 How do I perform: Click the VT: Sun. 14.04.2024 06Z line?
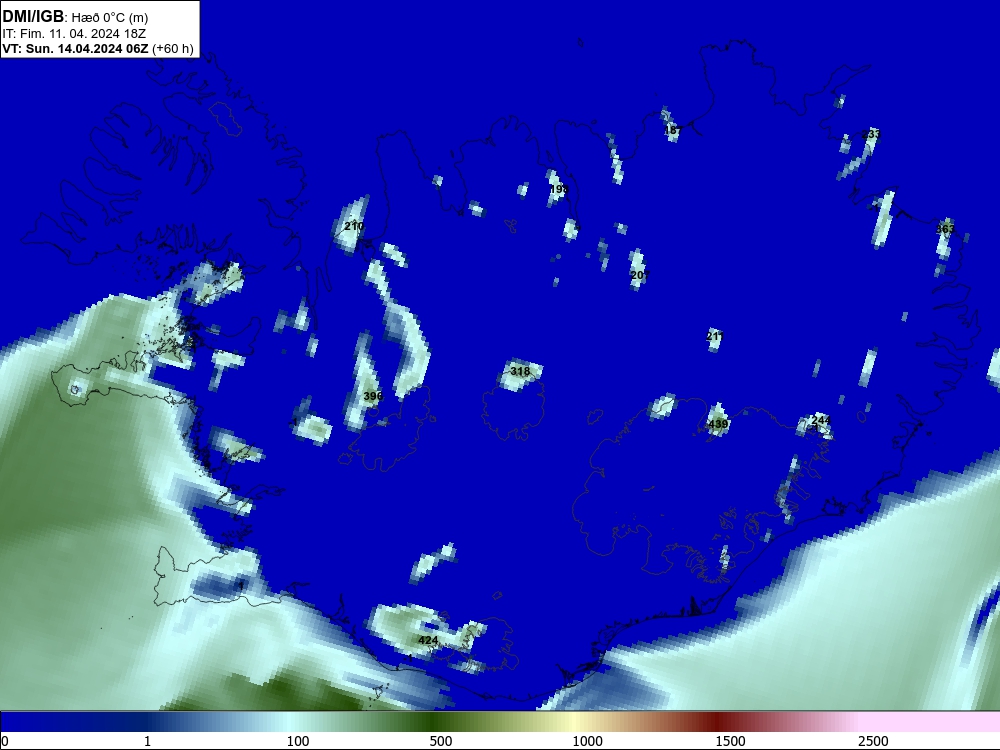(x=98, y=48)
